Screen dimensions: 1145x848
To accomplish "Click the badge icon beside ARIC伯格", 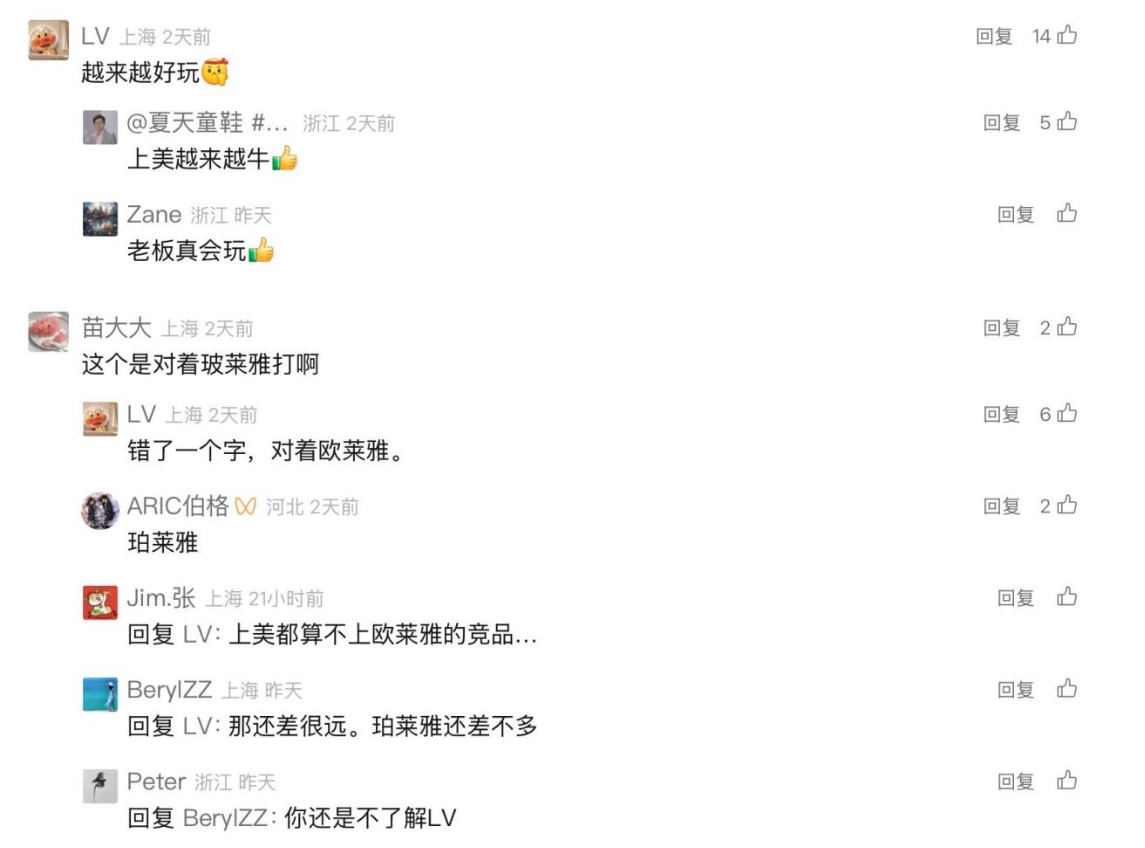I will pos(245,506).
